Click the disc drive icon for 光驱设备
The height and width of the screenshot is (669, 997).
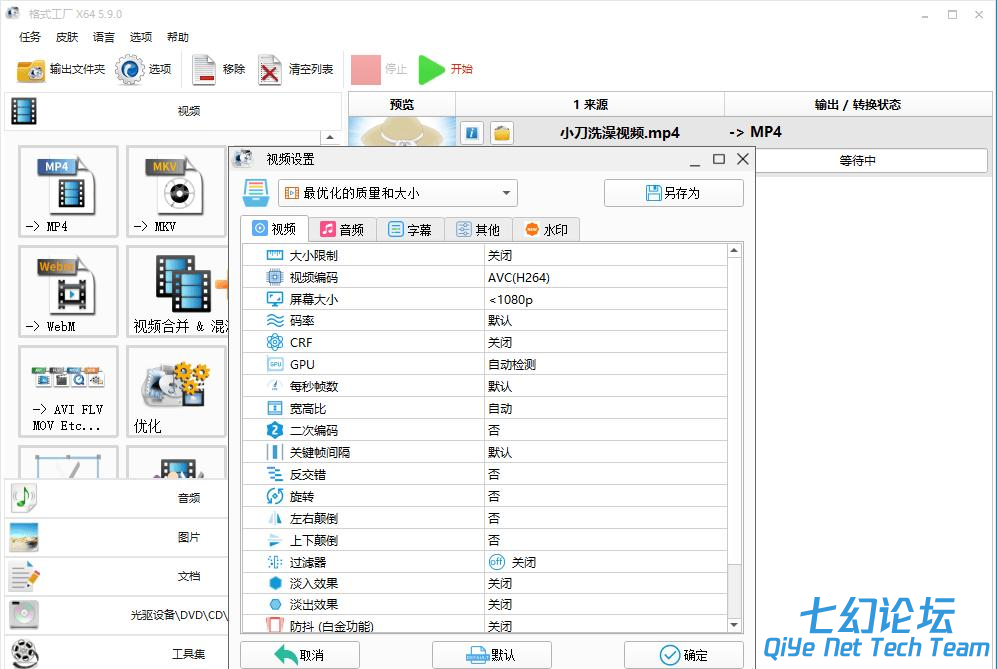(24, 615)
